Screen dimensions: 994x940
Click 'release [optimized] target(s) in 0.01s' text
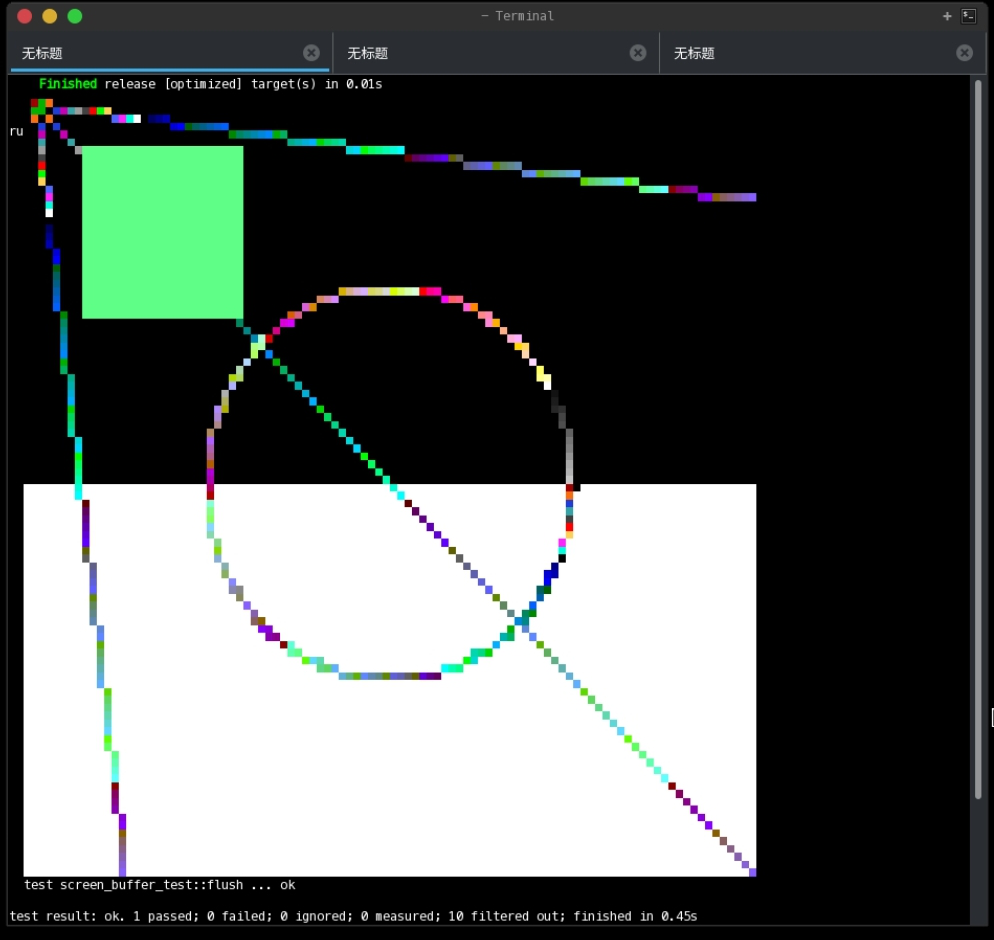click(243, 84)
